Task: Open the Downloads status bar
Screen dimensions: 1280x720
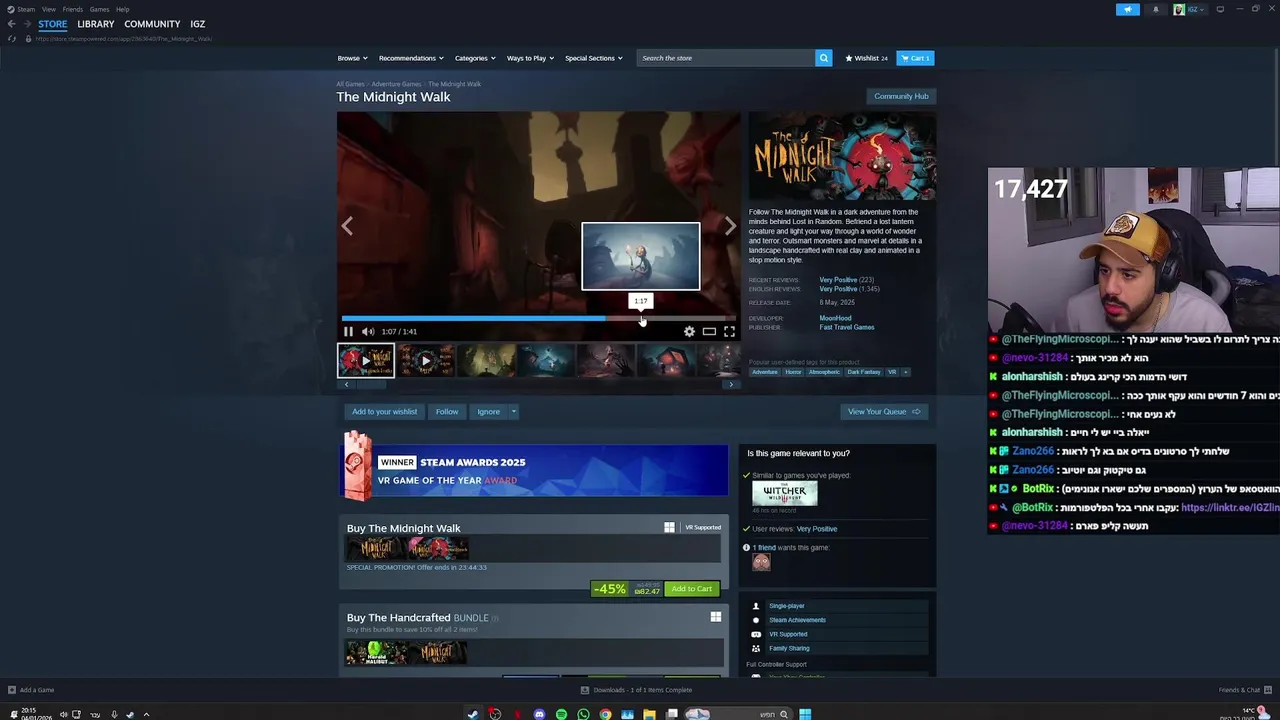Action: coord(636,690)
